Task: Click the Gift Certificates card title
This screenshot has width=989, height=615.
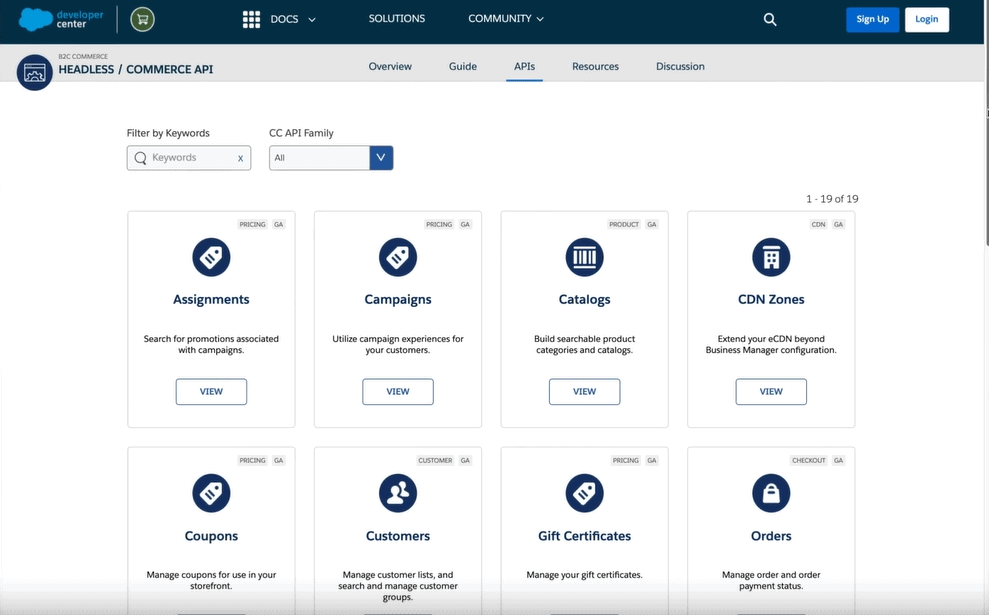Action: (585, 536)
